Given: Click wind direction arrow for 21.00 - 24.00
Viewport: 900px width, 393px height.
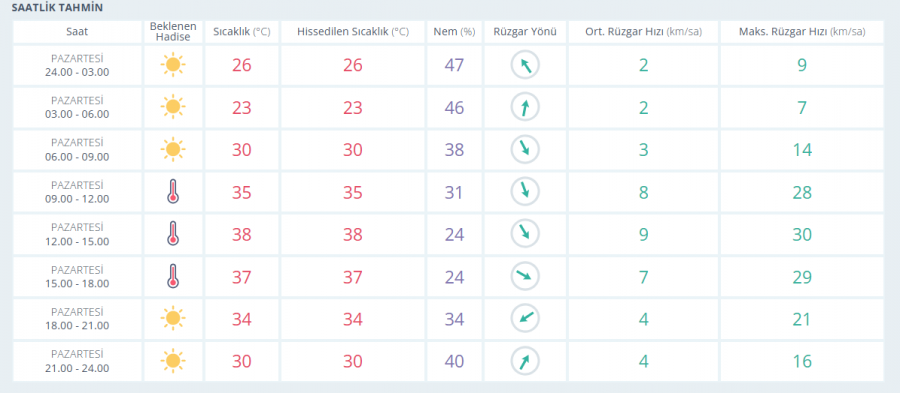Looking at the screenshot, I should [x=525, y=361].
